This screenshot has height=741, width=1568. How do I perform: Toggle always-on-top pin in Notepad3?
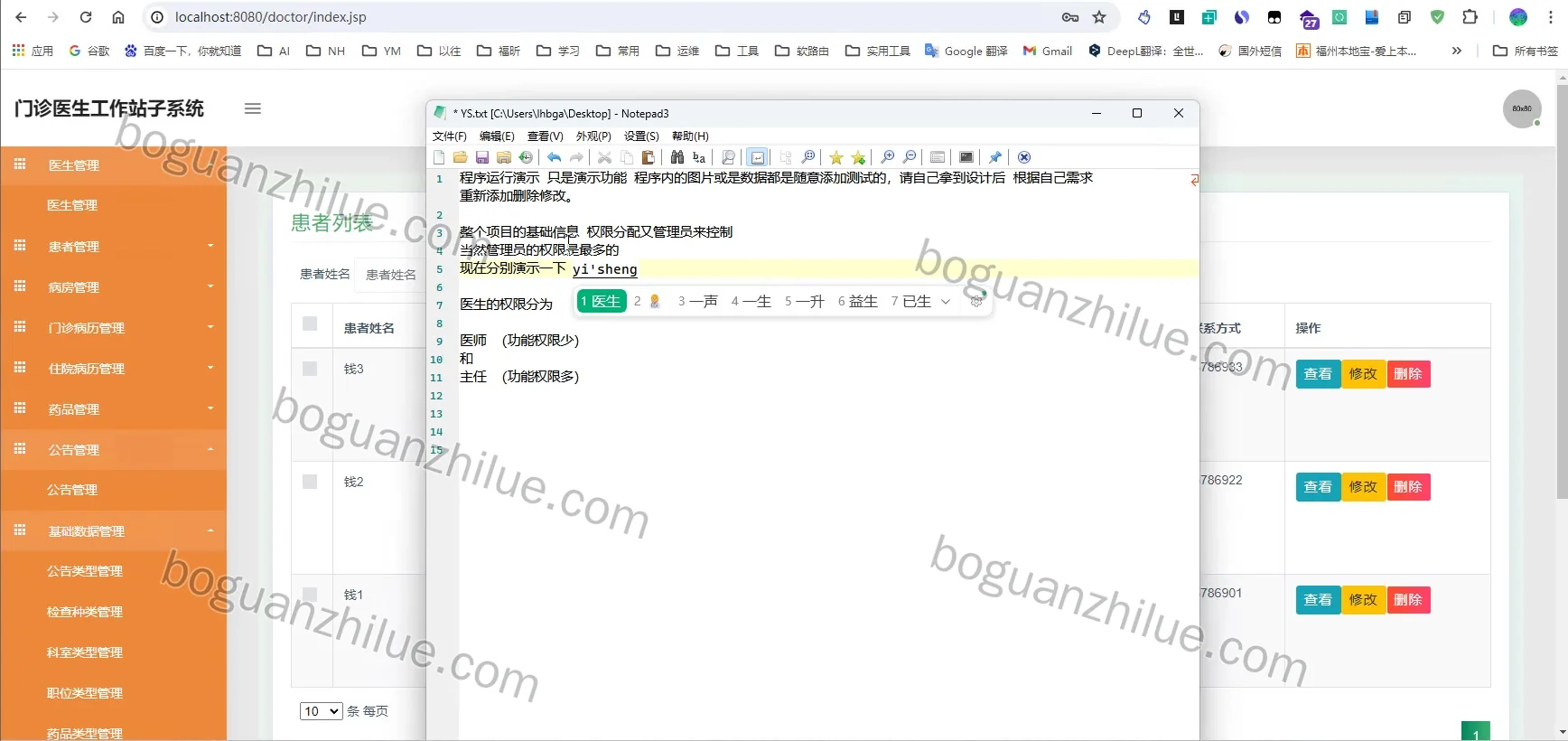tap(995, 157)
